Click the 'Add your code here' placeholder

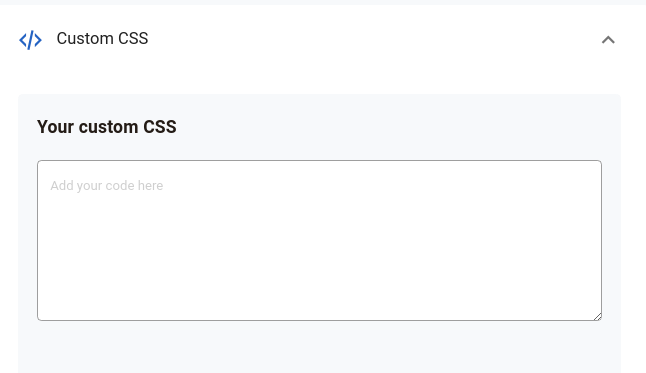click(107, 185)
